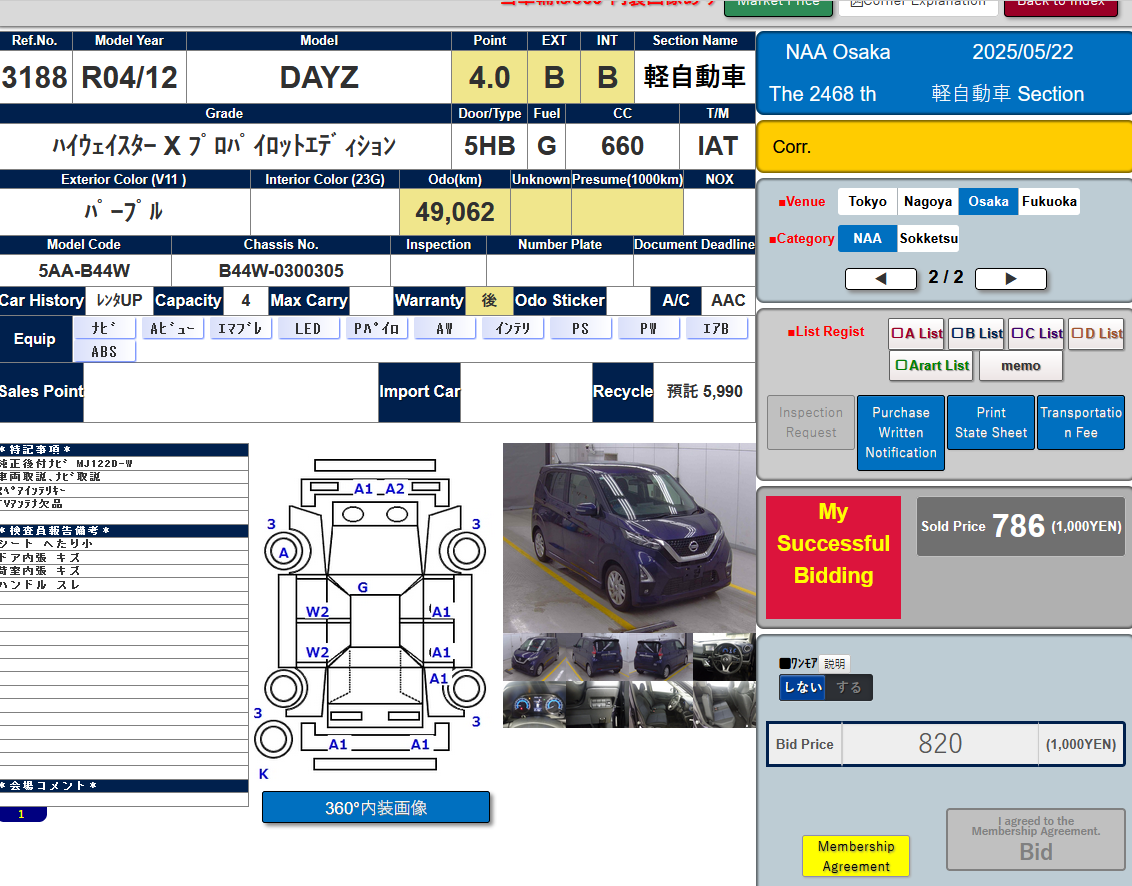This screenshot has width=1132, height=886.
Task: Click the Print State Sheet button
Action: (990, 422)
